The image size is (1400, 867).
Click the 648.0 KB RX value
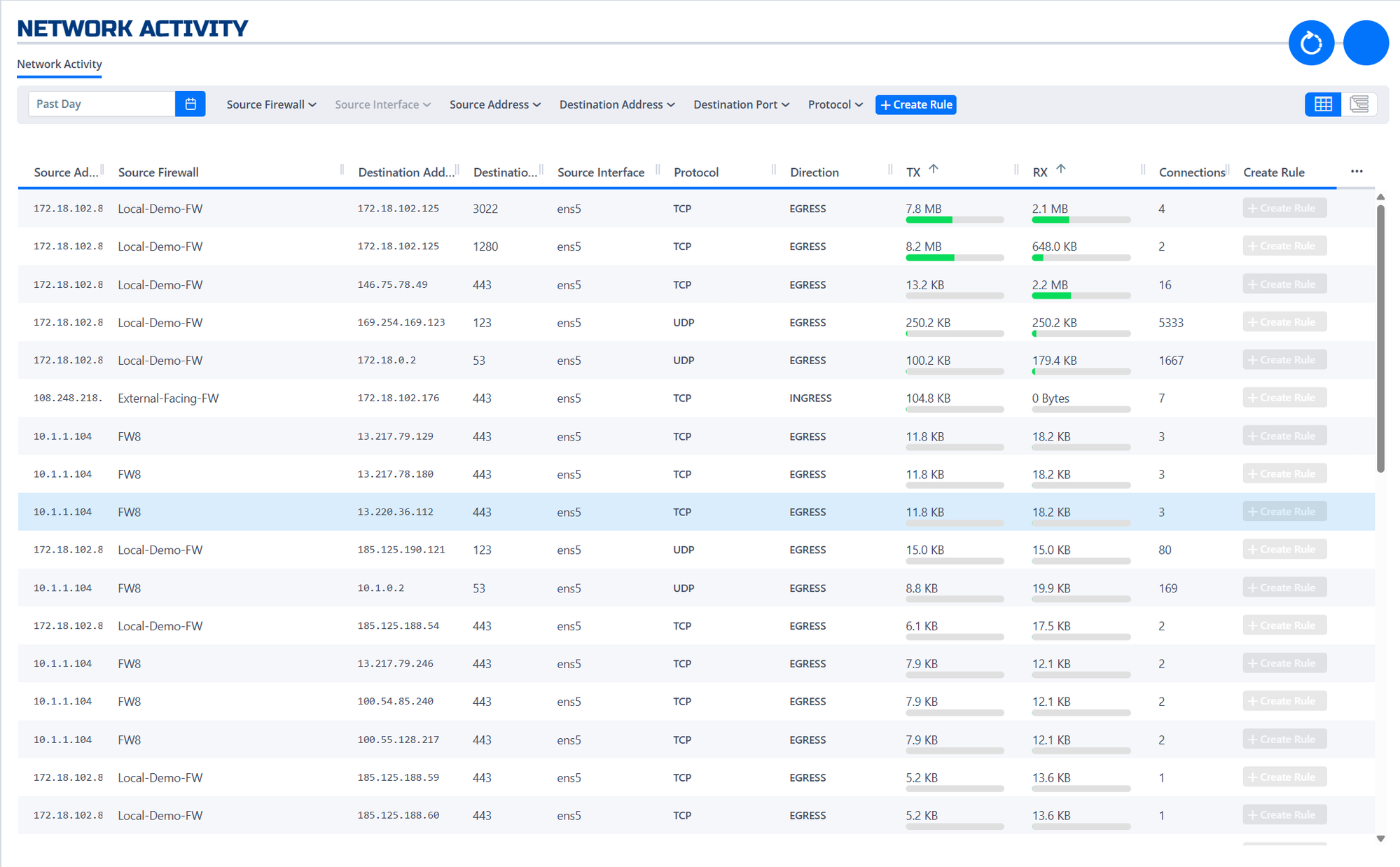[1054, 247]
